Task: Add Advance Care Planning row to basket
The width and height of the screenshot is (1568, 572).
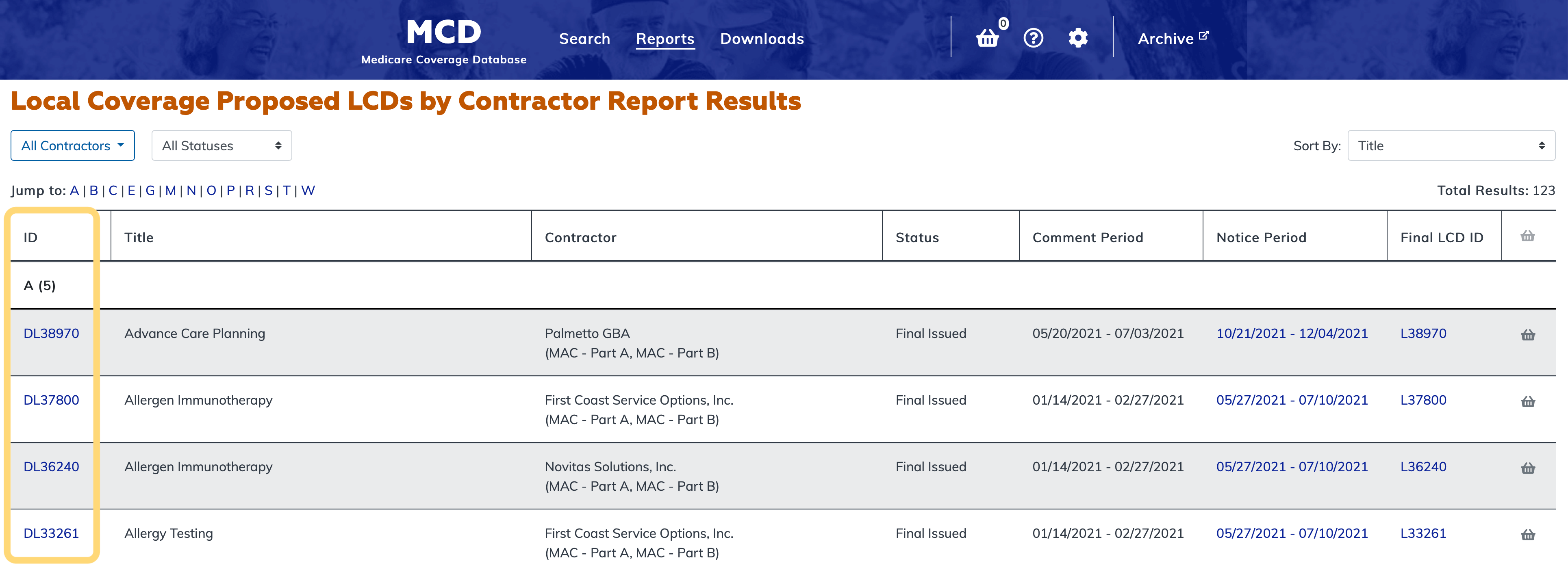Action: (x=1527, y=335)
